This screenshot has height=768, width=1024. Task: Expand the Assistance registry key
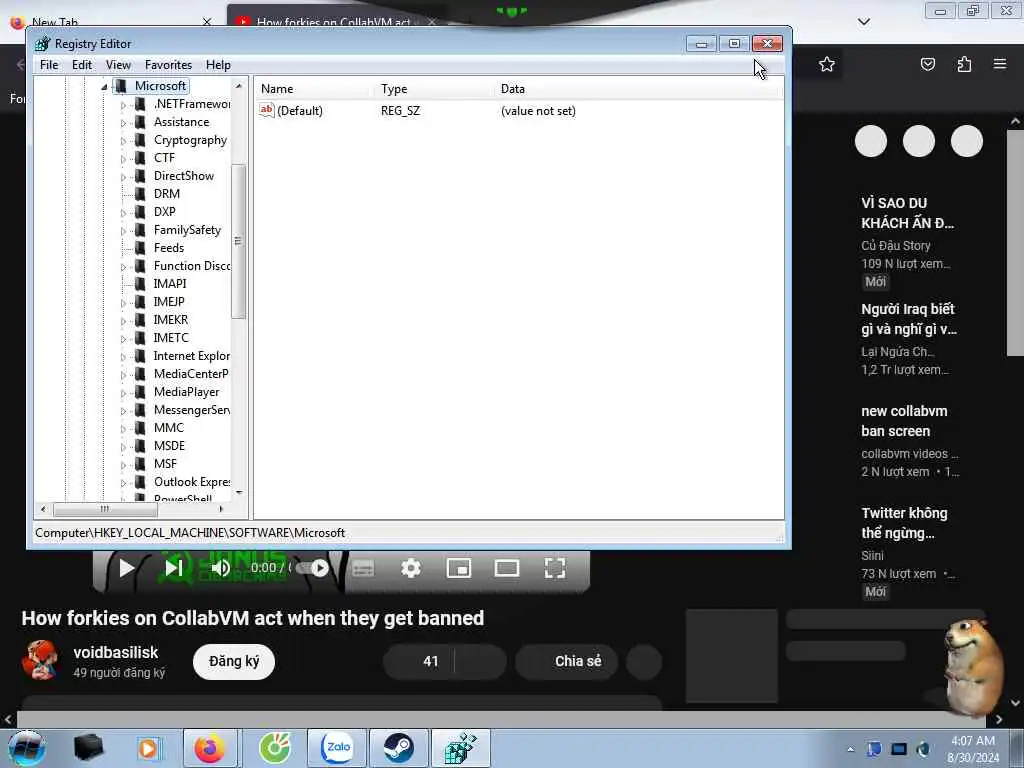[123, 123]
